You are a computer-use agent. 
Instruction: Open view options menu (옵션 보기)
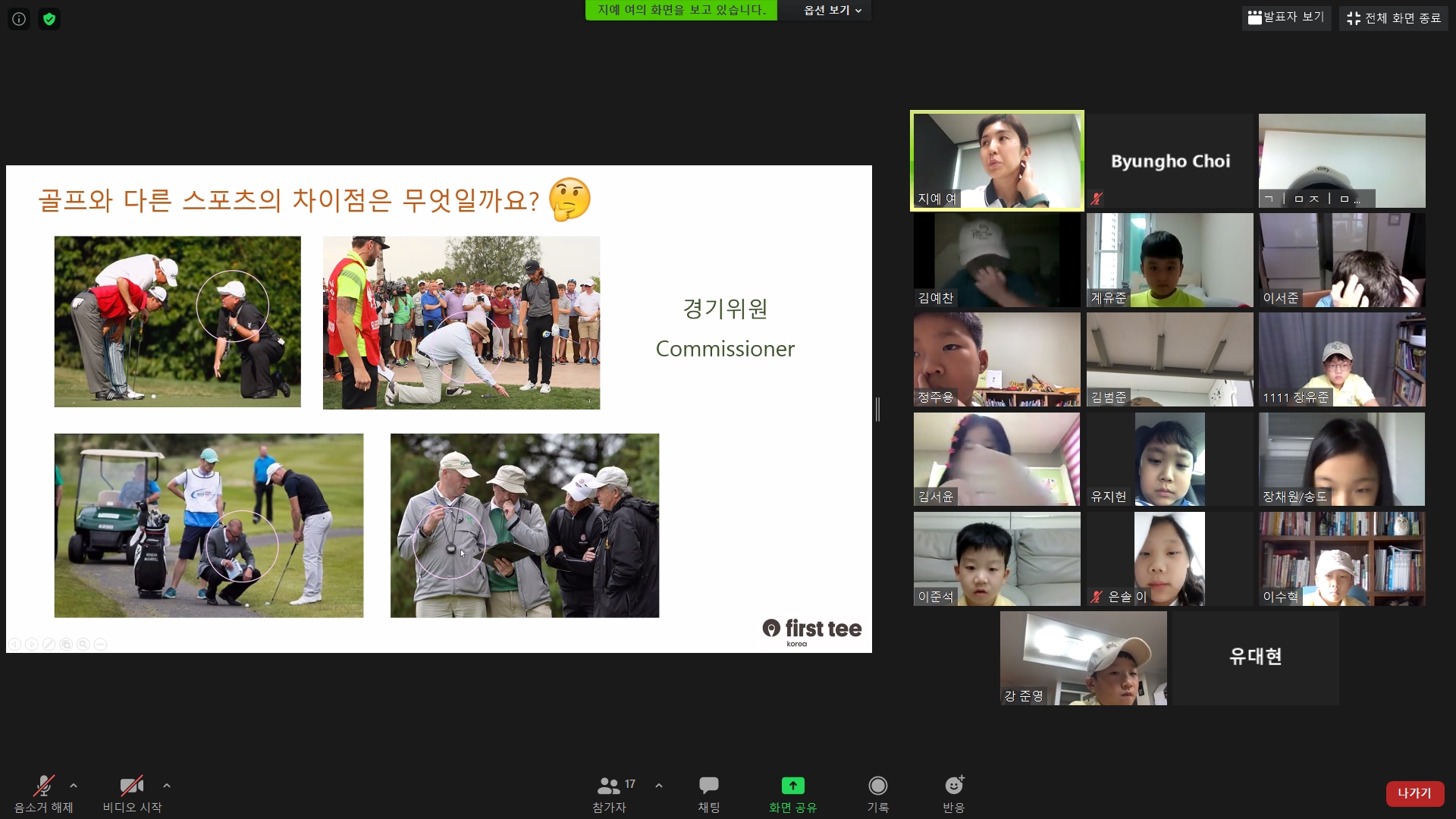point(832,11)
